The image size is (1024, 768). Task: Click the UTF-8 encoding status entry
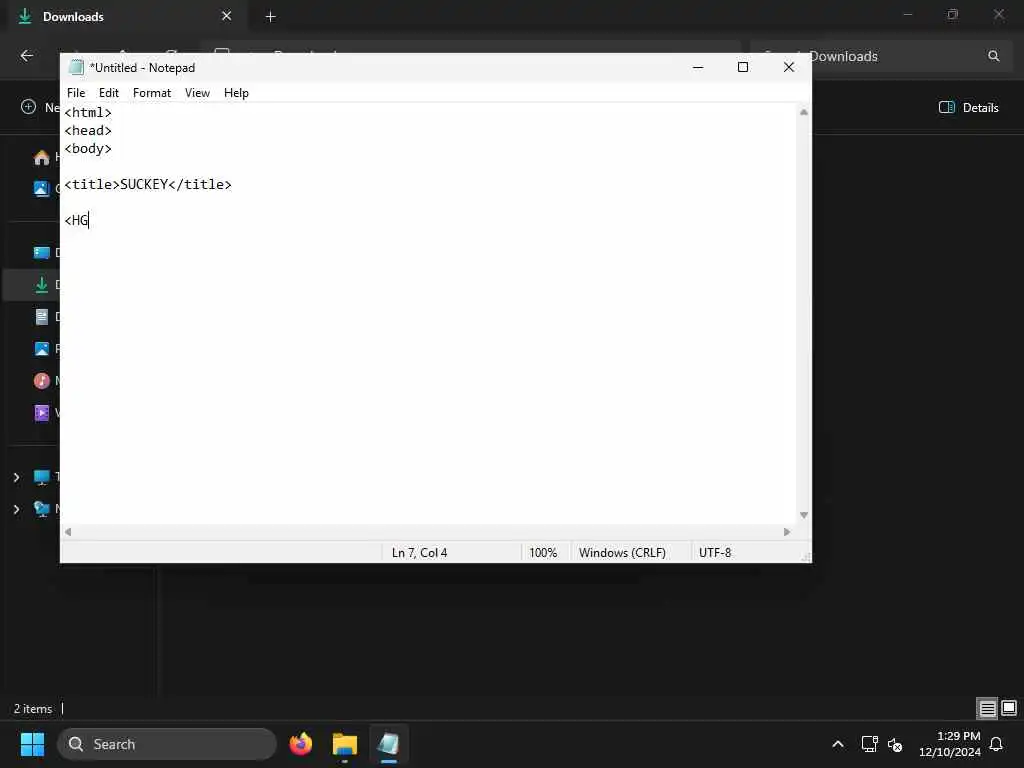pyautogui.click(x=714, y=552)
